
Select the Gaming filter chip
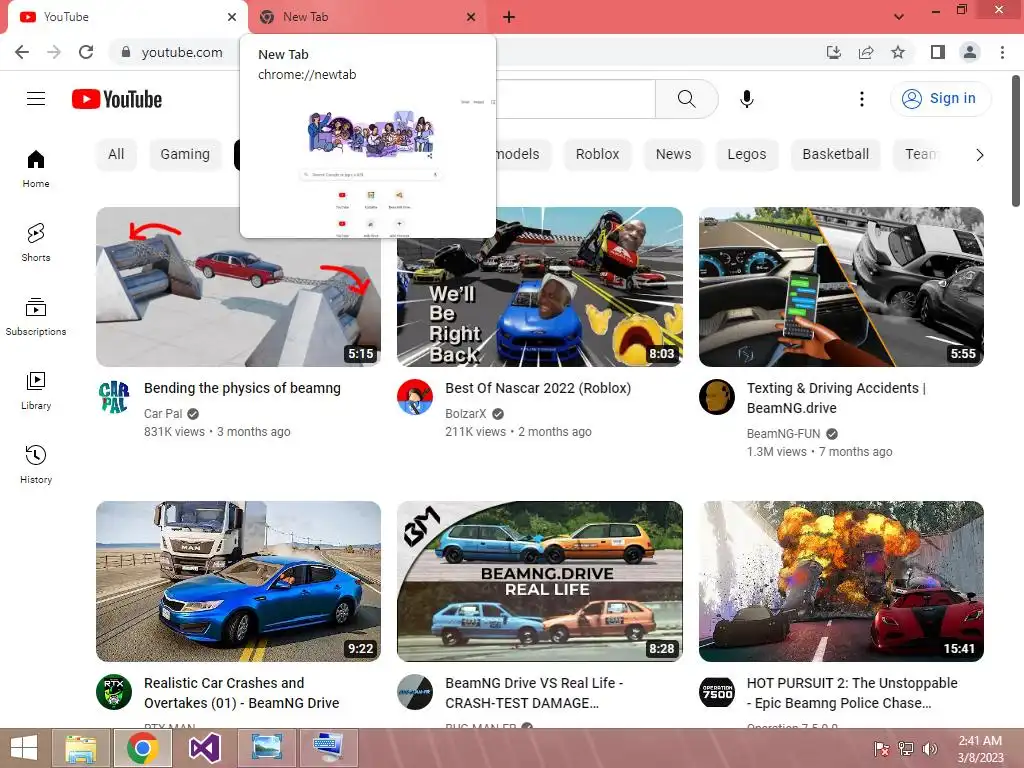click(x=185, y=155)
